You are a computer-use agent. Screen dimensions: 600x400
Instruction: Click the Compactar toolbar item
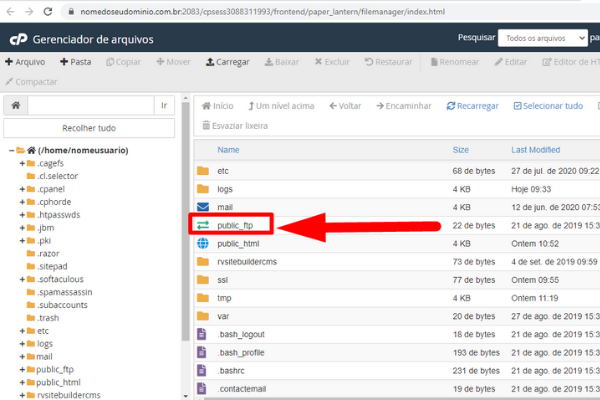point(31,82)
